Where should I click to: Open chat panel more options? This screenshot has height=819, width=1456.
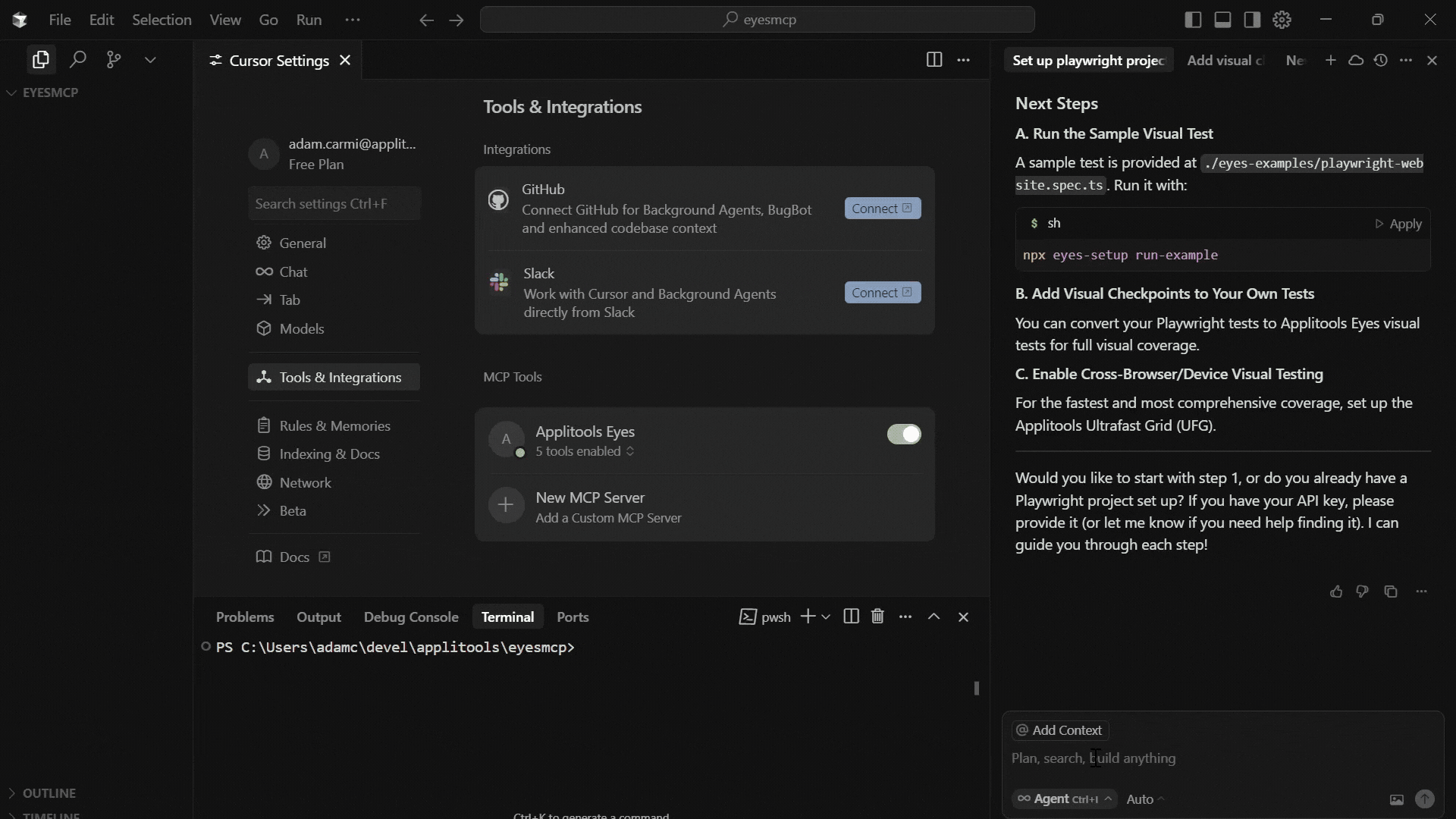tap(1406, 60)
